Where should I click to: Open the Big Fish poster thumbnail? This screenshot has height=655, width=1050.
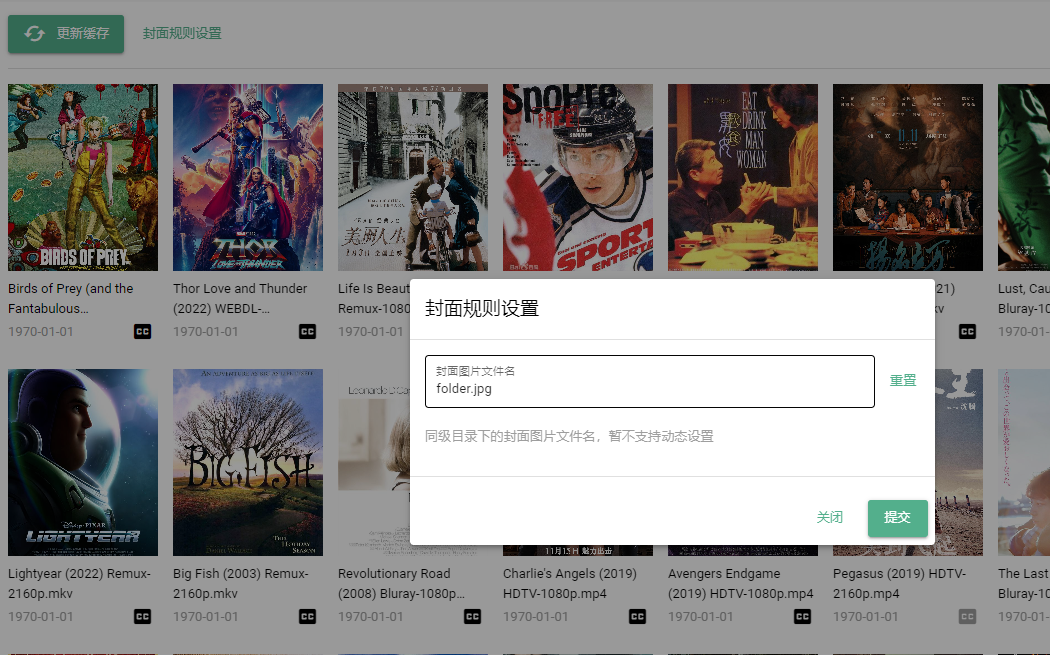click(x=248, y=462)
